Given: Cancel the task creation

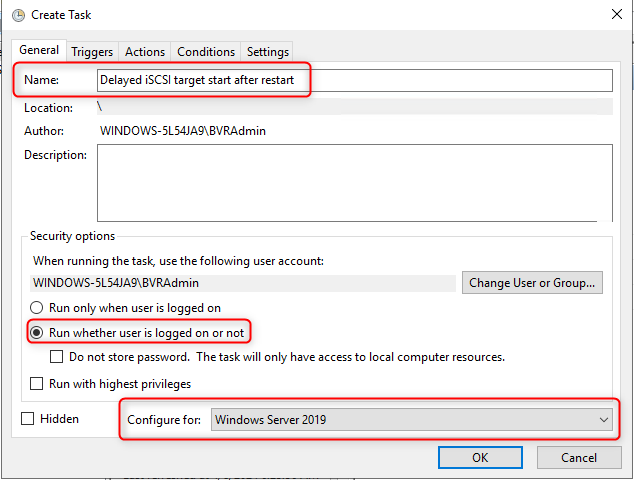Looking at the screenshot, I should click(x=578, y=457).
